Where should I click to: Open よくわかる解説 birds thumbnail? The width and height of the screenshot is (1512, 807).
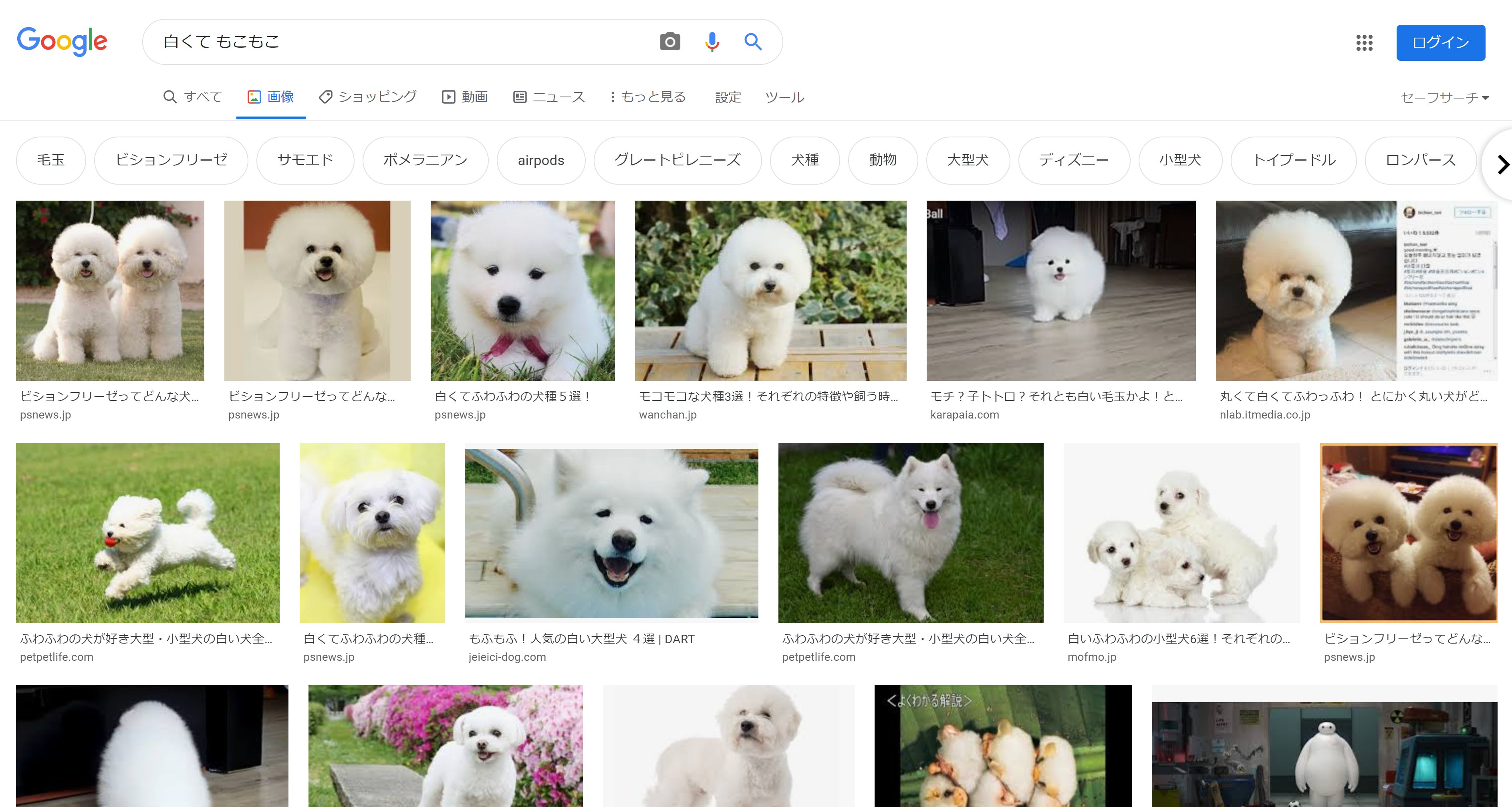click(1002, 746)
